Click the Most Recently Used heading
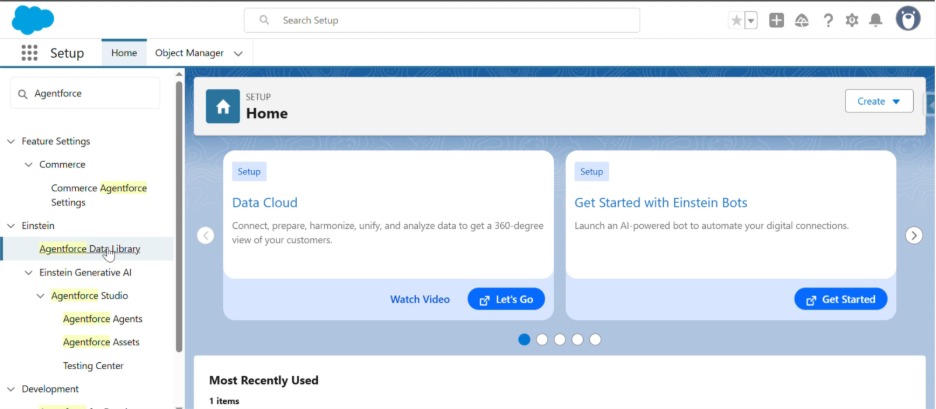Screen dimensions: 936x409 264,380
